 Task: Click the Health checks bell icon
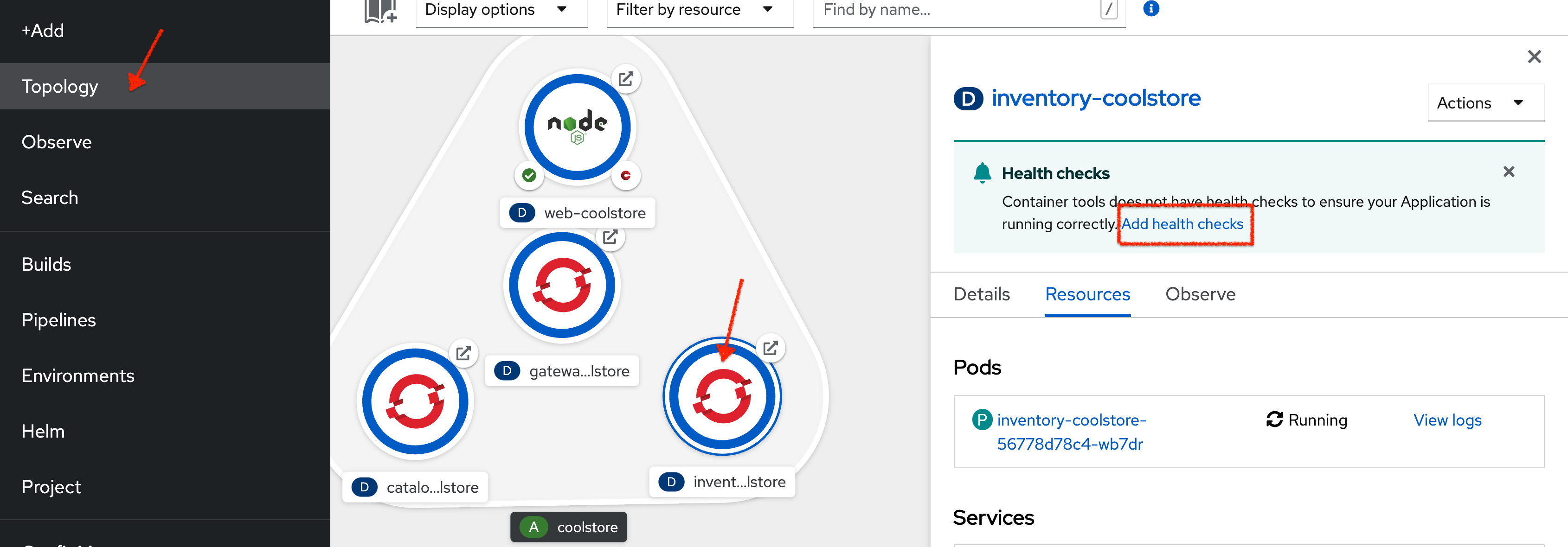pos(982,173)
